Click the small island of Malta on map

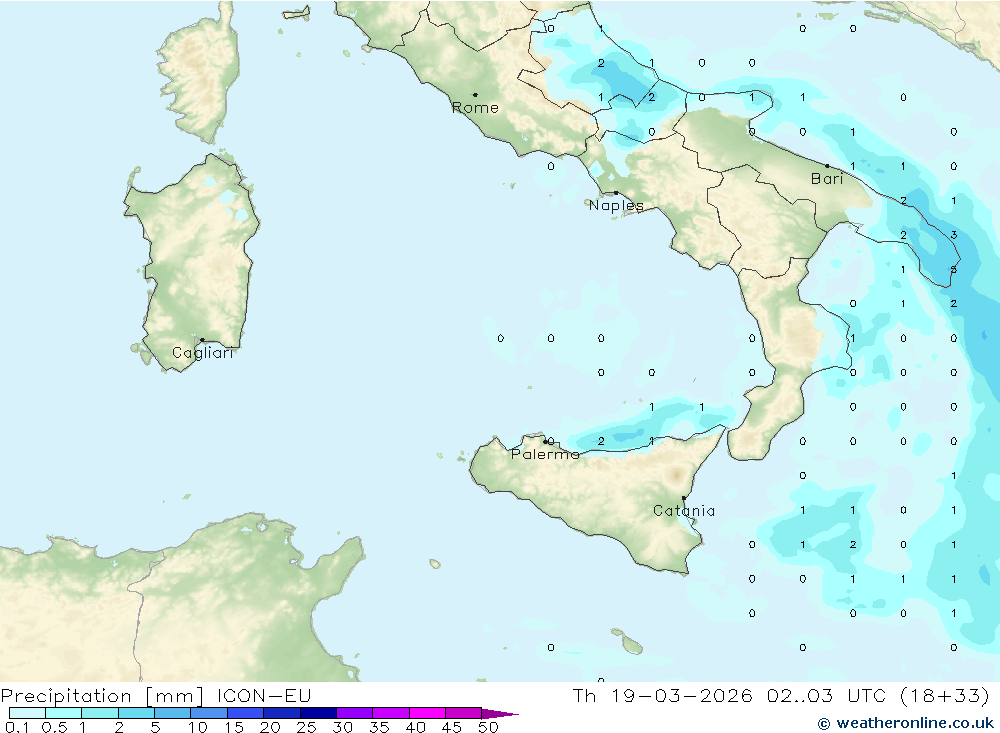[632, 646]
